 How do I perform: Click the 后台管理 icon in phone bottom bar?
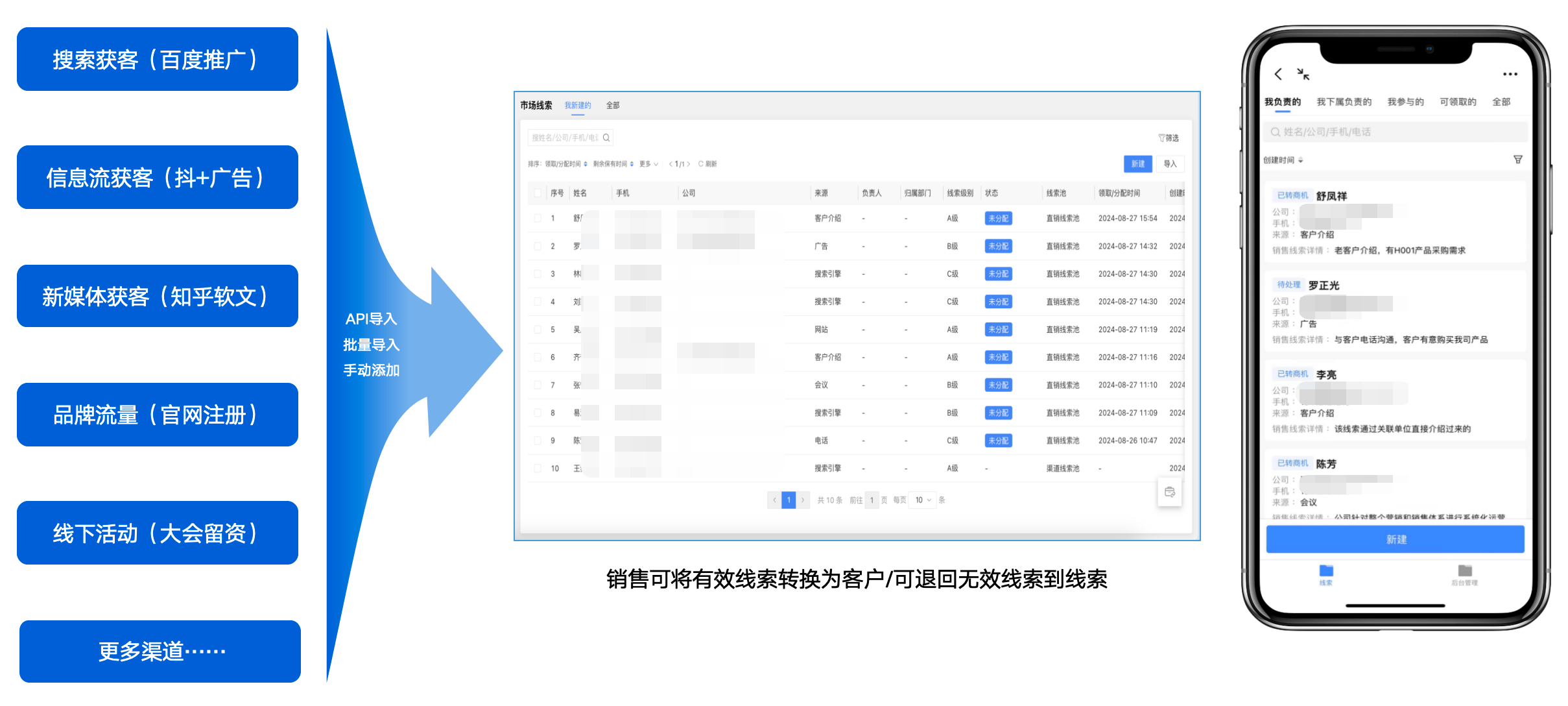1464,572
